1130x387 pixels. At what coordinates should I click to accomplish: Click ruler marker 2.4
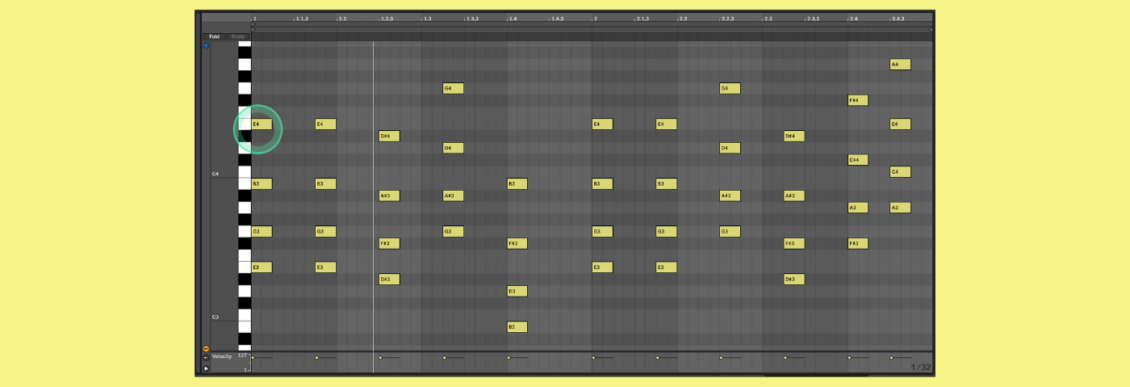pos(853,19)
